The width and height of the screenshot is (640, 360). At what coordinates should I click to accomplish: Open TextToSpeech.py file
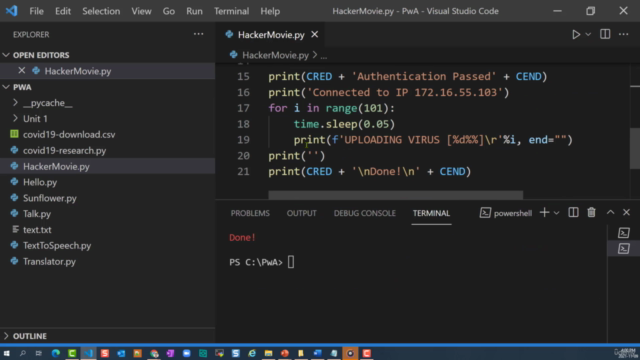[x=57, y=246]
